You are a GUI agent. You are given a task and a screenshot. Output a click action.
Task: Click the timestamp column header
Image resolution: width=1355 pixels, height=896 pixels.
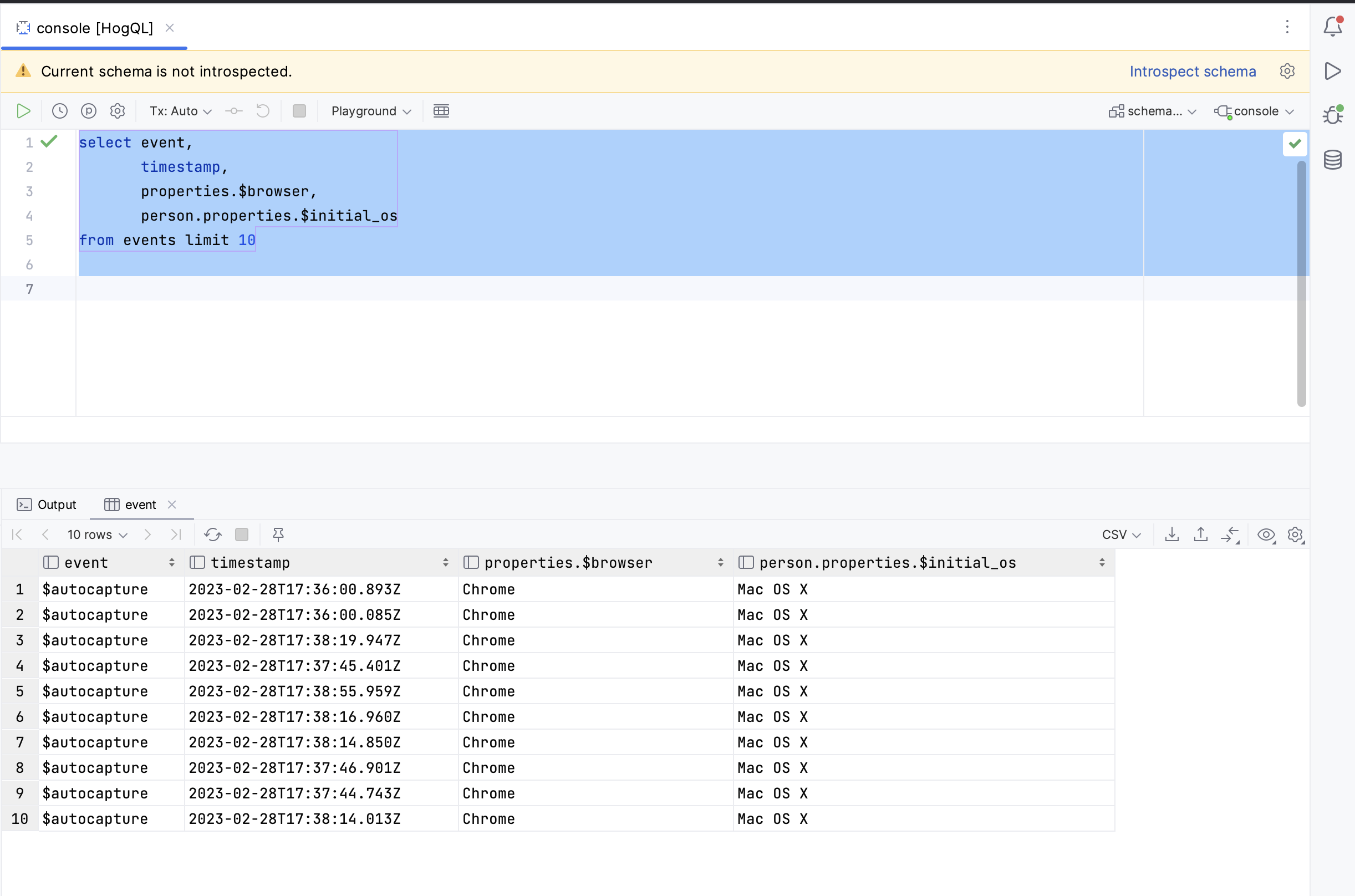[322, 562]
